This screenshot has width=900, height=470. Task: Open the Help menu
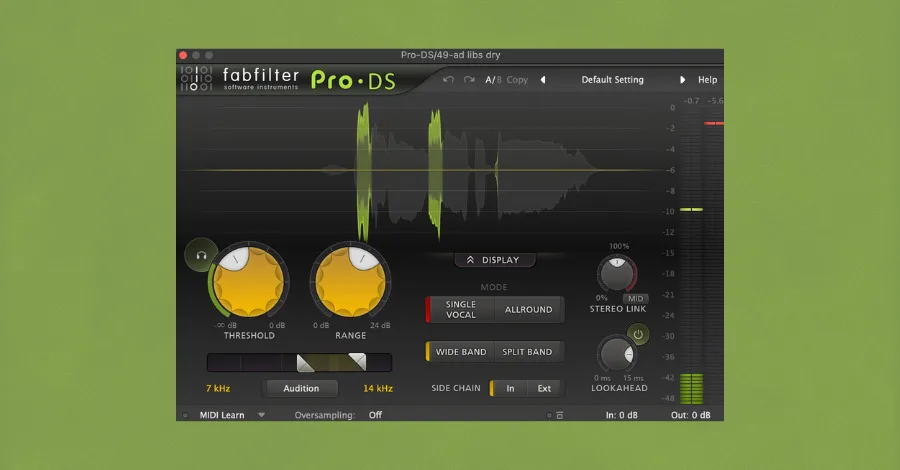(707, 80)
